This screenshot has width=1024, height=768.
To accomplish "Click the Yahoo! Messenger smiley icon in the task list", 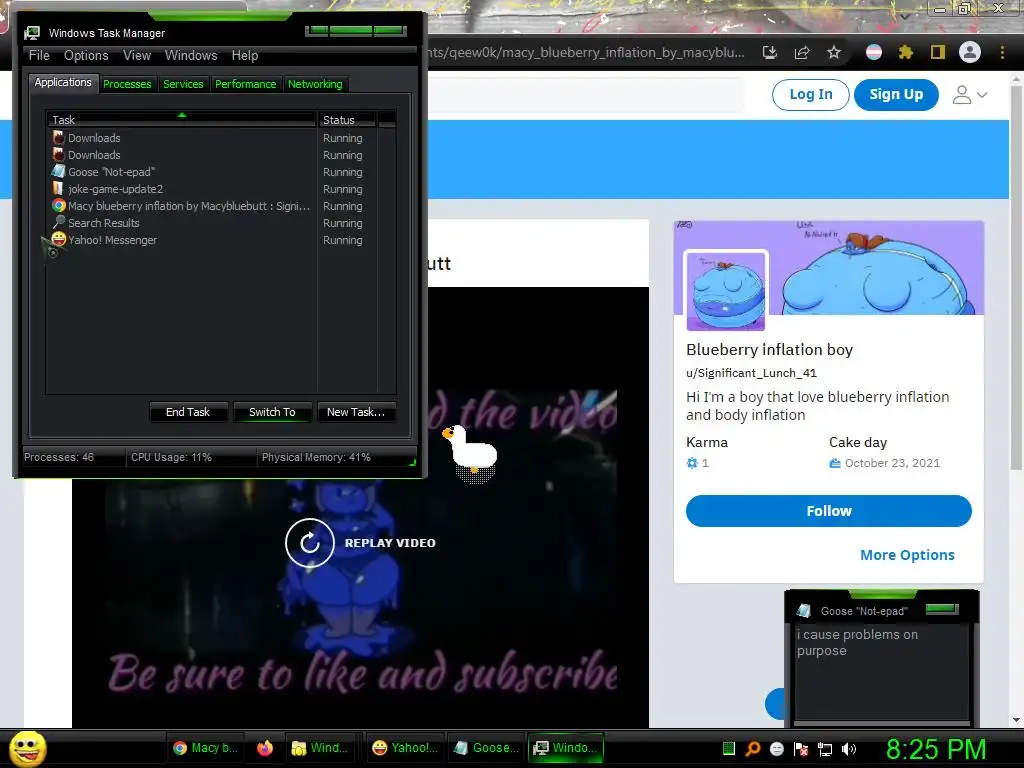I will [x=59, y=239].
